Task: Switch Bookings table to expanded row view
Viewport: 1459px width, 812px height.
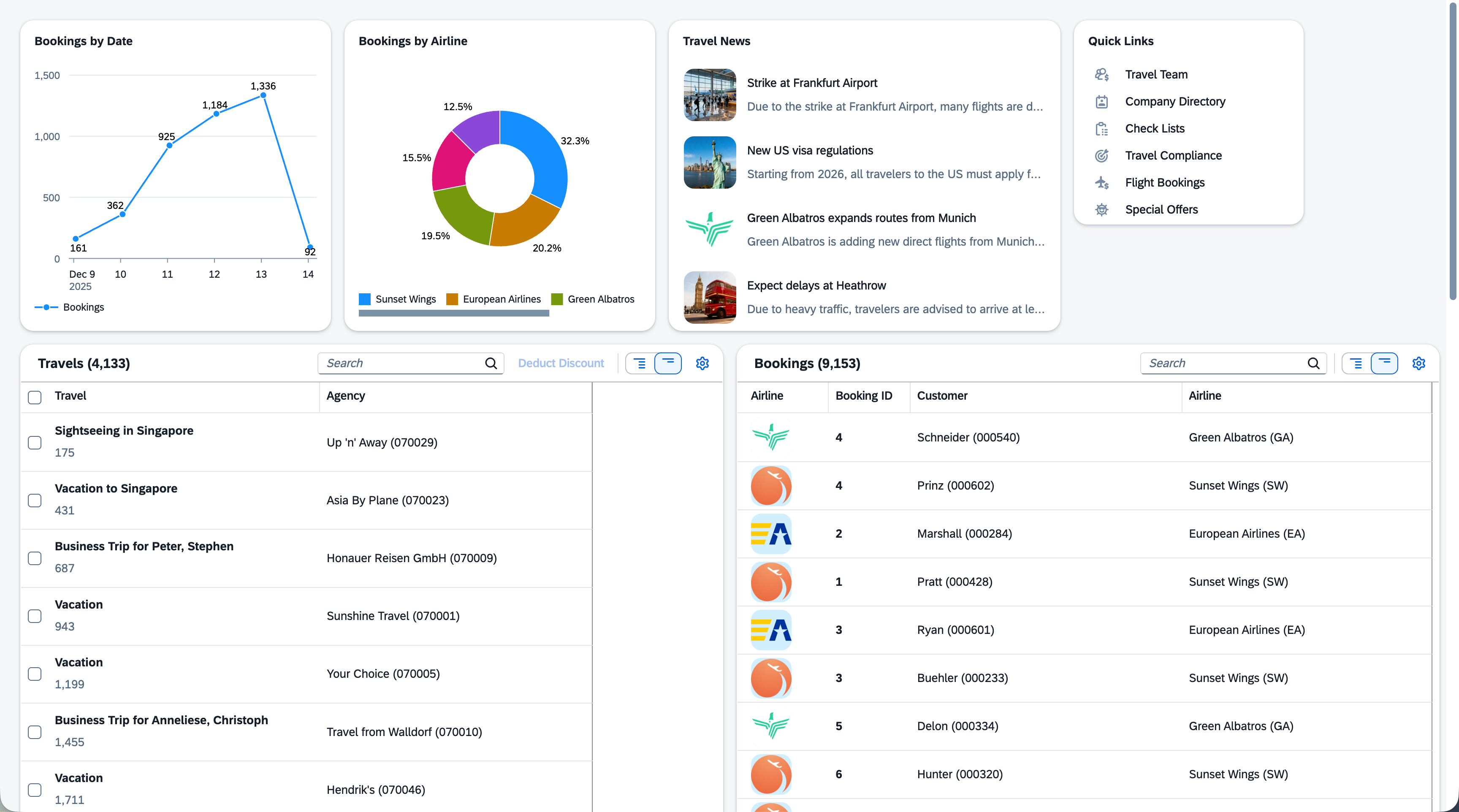Action: 1356,363
